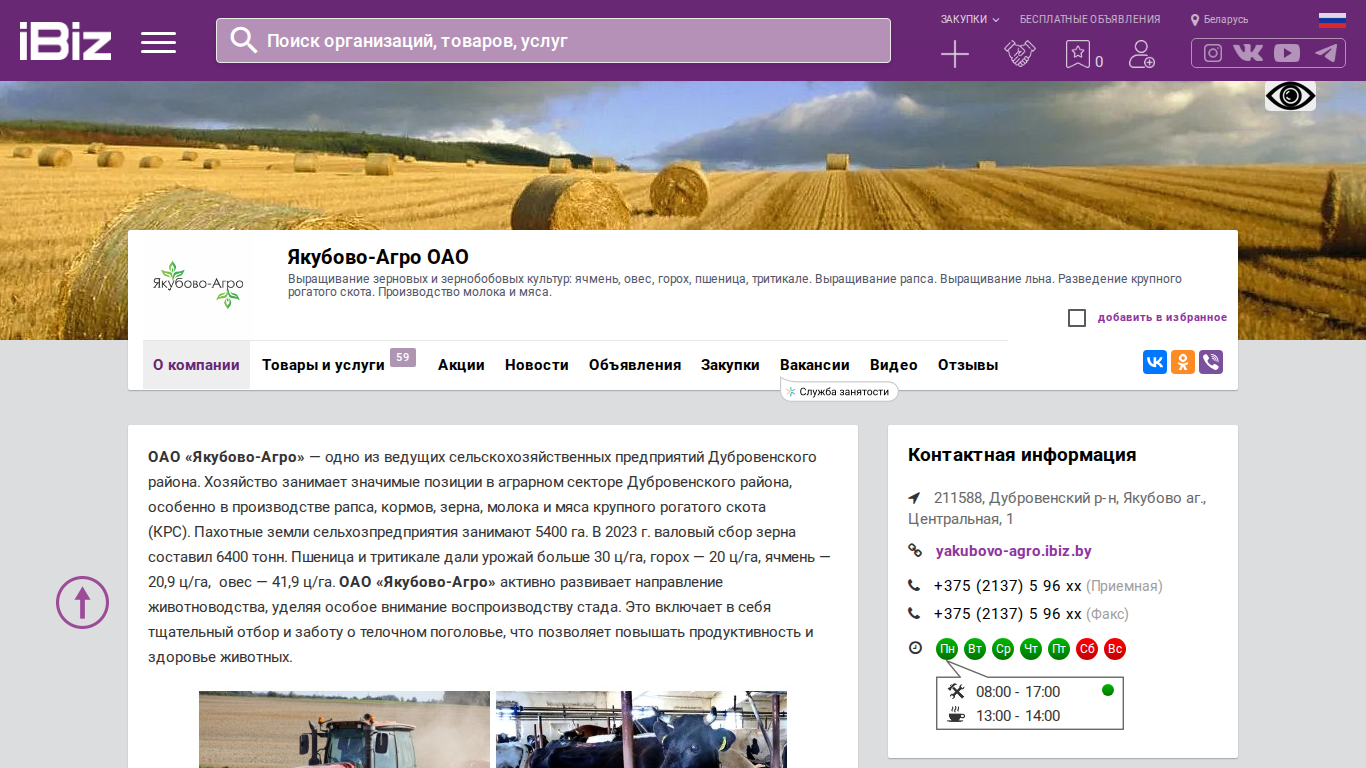Open the Instagram icon in header
1366x768 pixels.
pos(1213,53)
